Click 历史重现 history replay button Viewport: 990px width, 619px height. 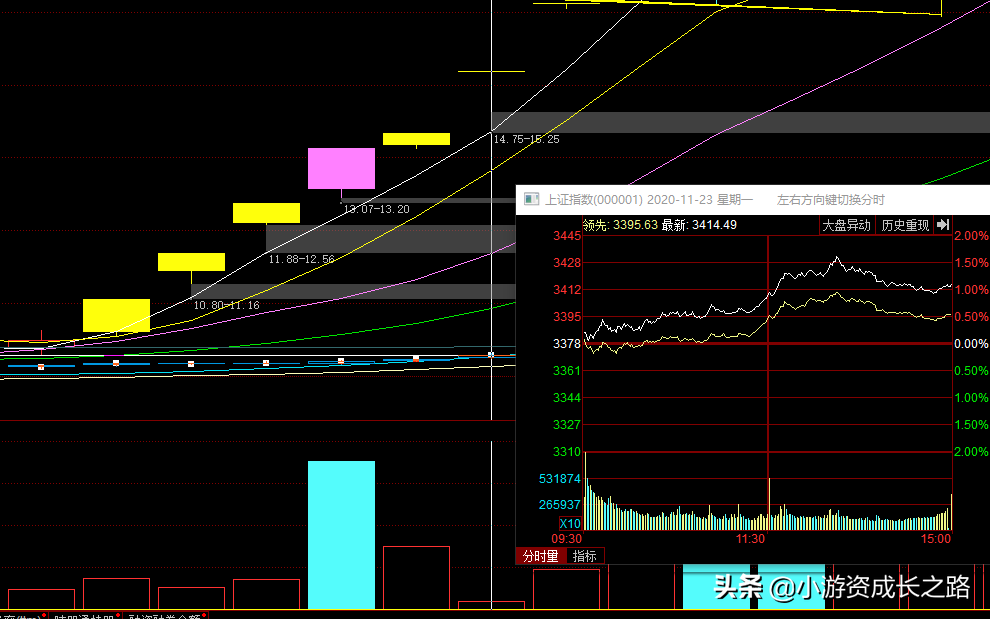click(905, 225)
